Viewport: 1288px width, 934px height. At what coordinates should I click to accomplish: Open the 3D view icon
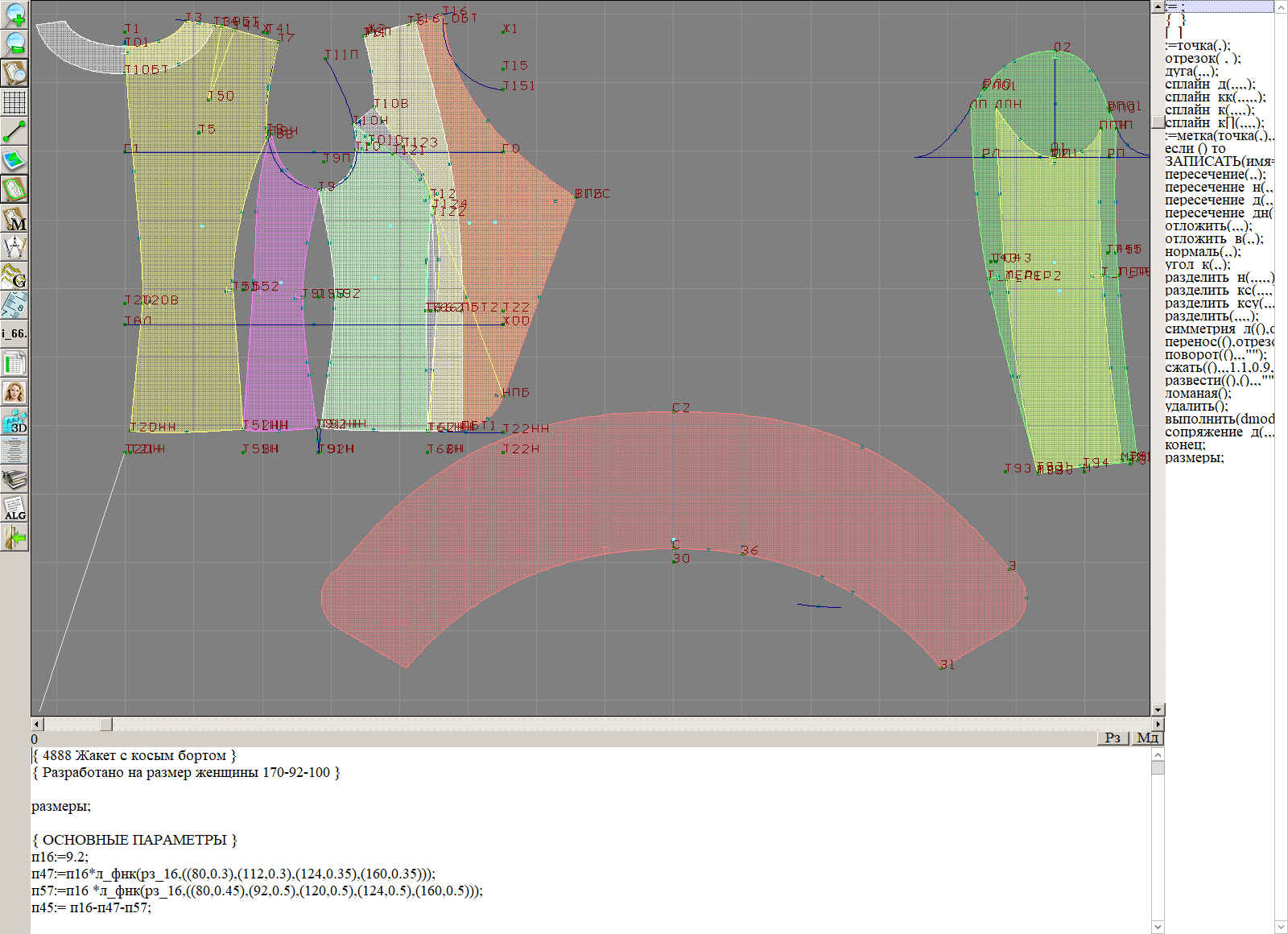click(x=14, y=421)
